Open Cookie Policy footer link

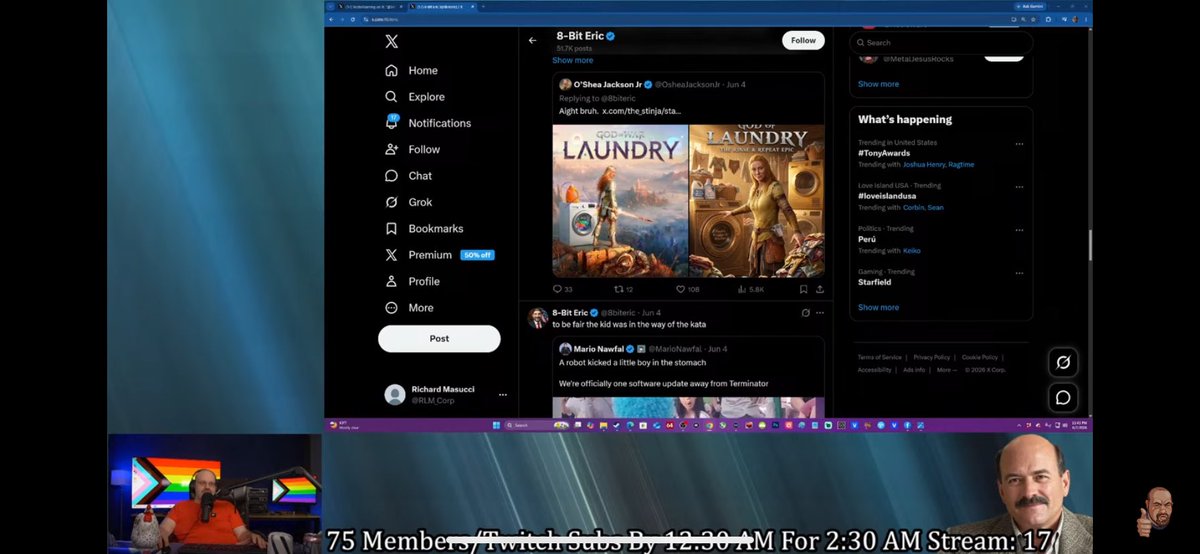pos(979,357)
